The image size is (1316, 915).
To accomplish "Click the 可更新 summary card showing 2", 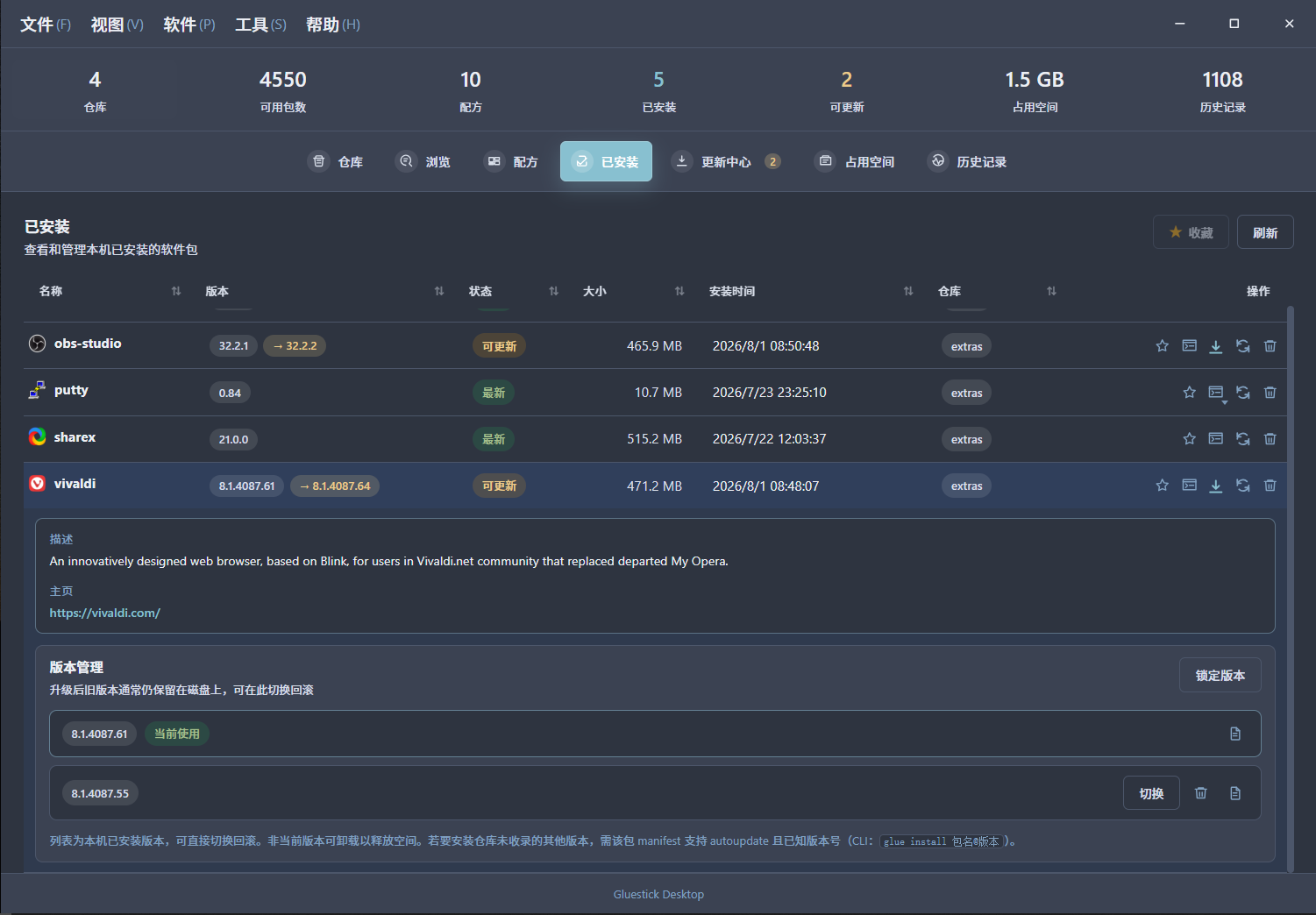I will click(x=847, y=90).
